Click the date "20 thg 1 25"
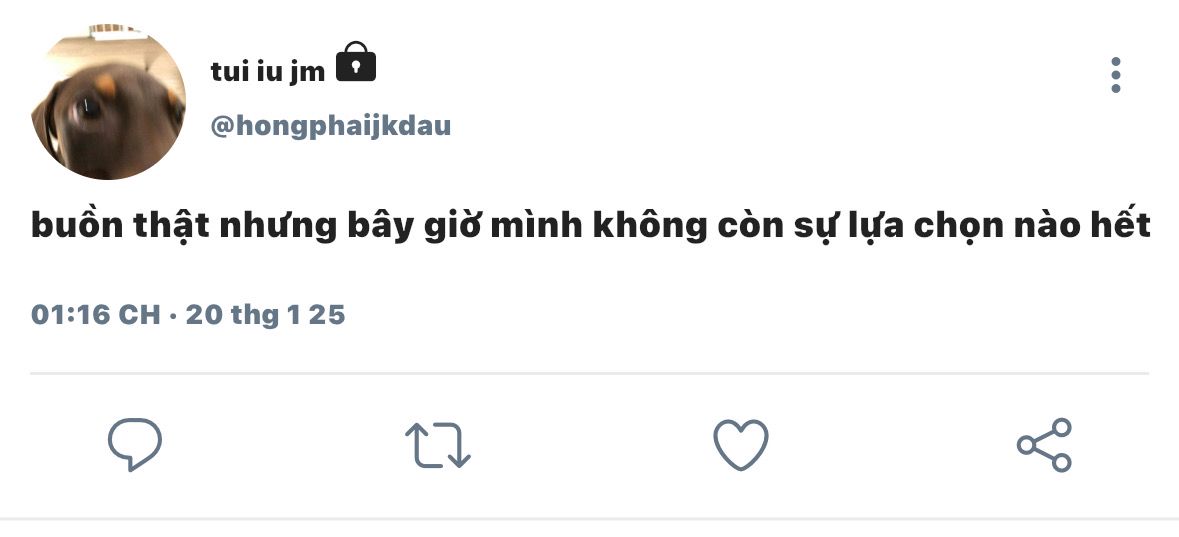The height and width of the screenshot is (537, 1179). click(265, 314)
